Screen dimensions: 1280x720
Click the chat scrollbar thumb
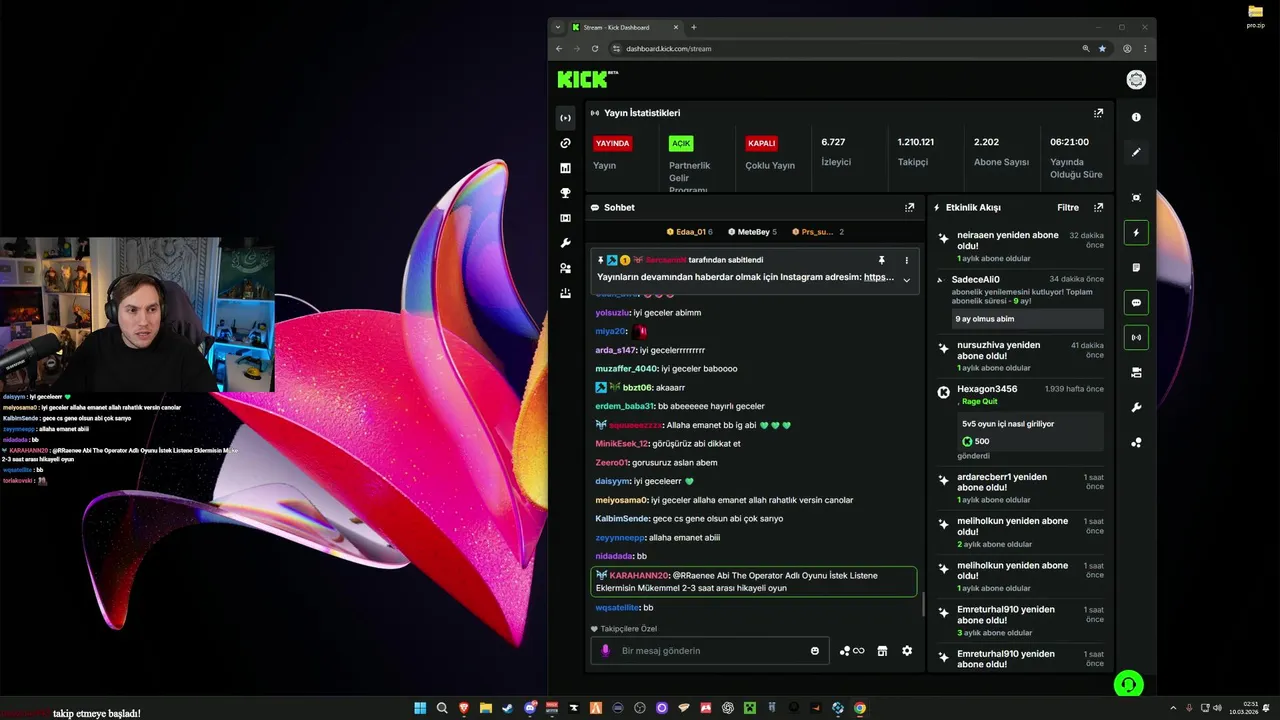click(922, 604)
